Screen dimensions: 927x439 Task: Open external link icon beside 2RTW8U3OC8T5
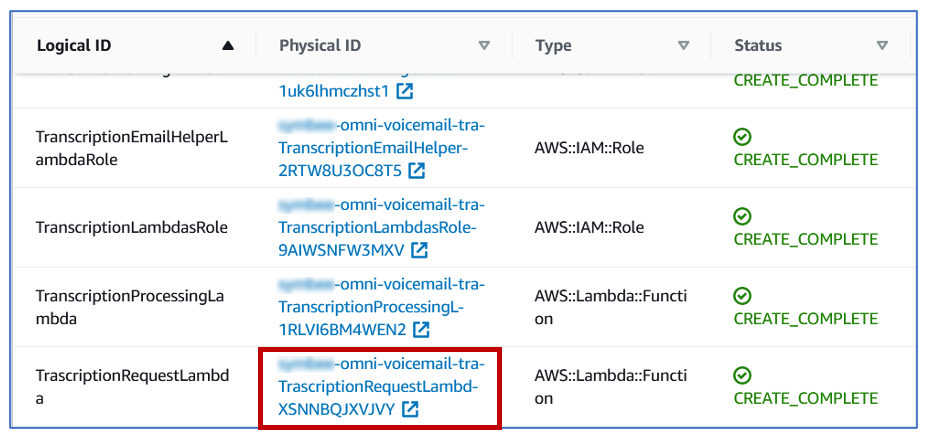417,171
